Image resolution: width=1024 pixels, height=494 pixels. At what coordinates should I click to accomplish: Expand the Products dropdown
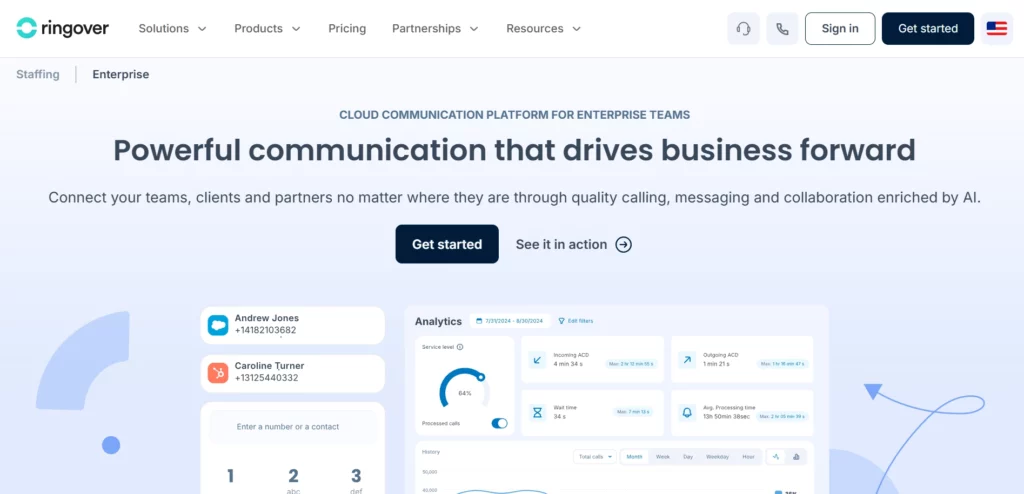click(268, 29)
